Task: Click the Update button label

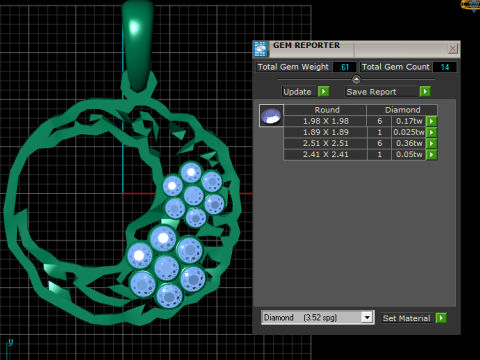Action: (x=297, y=92)
